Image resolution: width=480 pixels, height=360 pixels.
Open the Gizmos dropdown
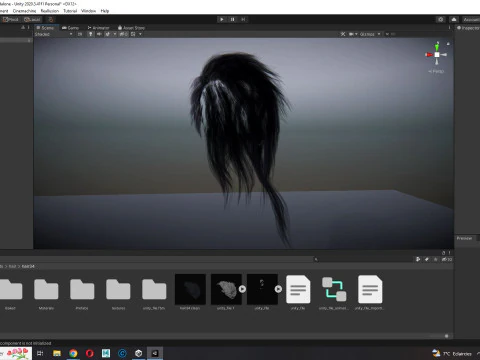(x=370, y=34)
